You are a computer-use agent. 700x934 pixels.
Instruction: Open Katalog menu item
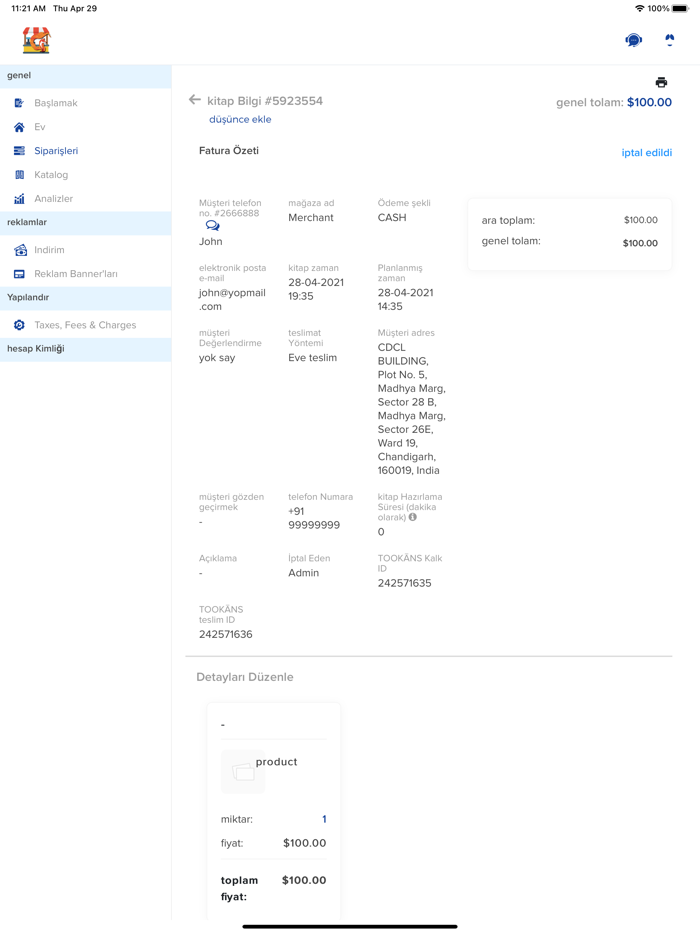pos(51,175)
